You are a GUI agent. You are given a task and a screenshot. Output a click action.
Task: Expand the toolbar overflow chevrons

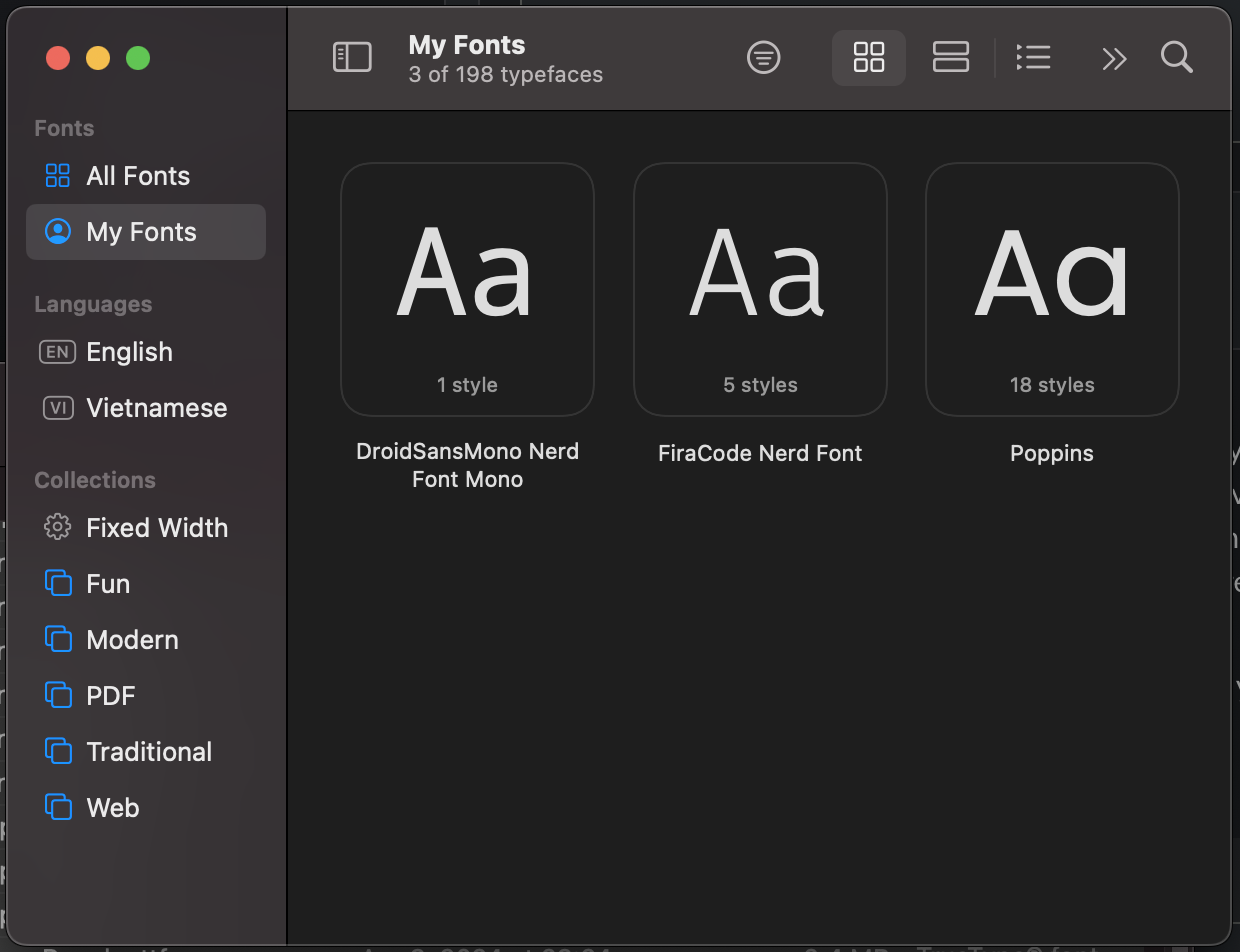1114,59
